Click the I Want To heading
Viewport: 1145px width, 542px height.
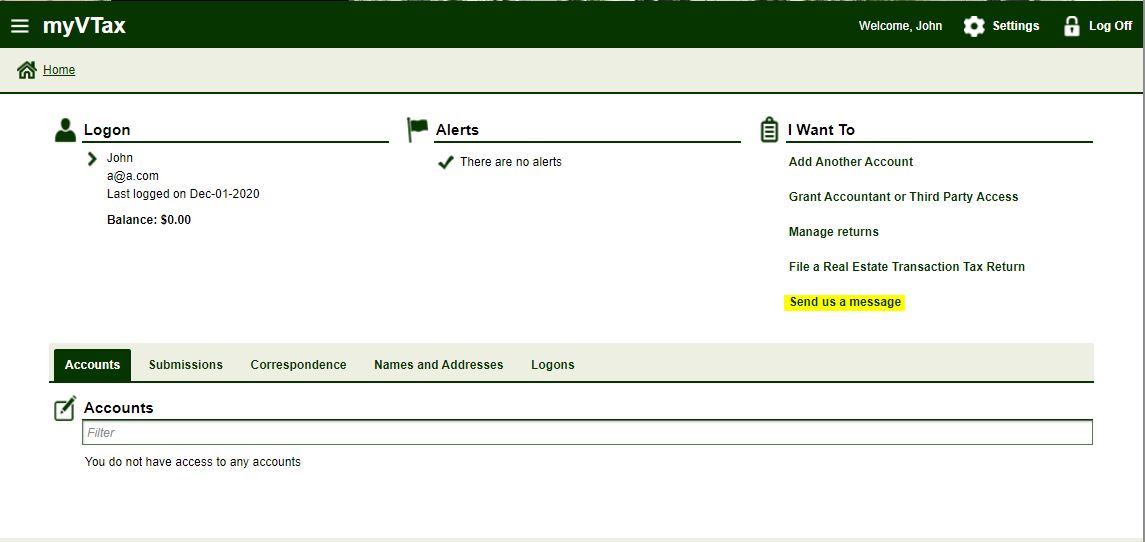click(x=822, y=130)
